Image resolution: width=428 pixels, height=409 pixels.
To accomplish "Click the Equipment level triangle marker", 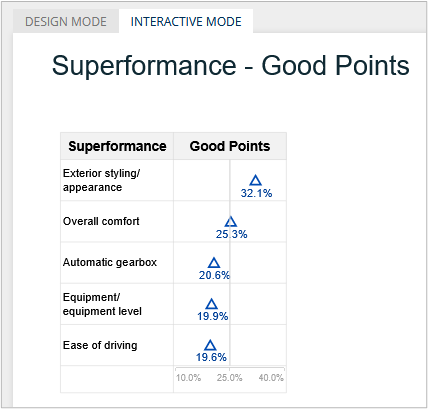I will point(211,304).
